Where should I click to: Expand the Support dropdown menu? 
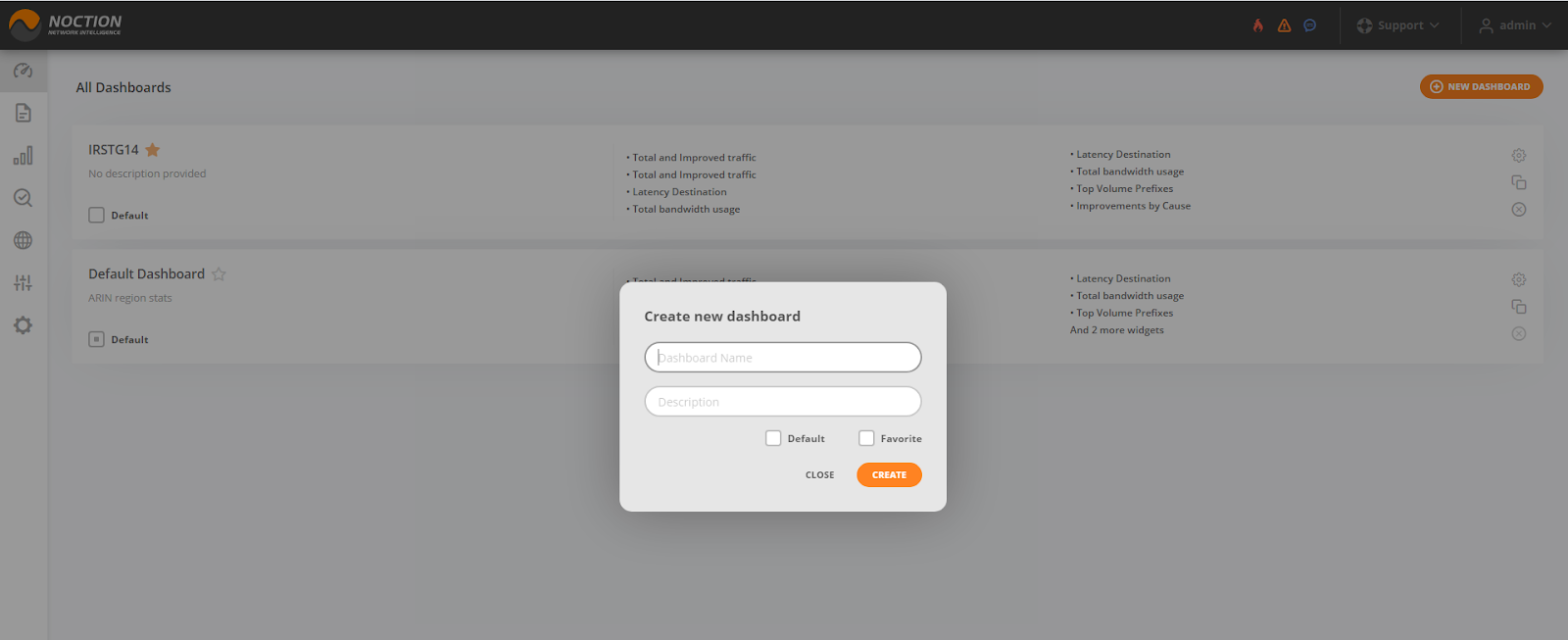[1398, 25]
